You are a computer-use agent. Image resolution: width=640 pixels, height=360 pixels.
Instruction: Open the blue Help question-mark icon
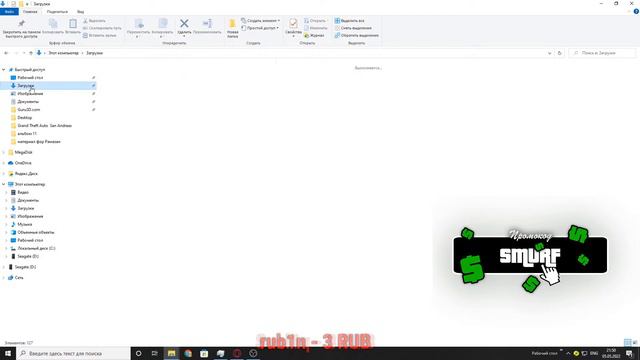636,12
